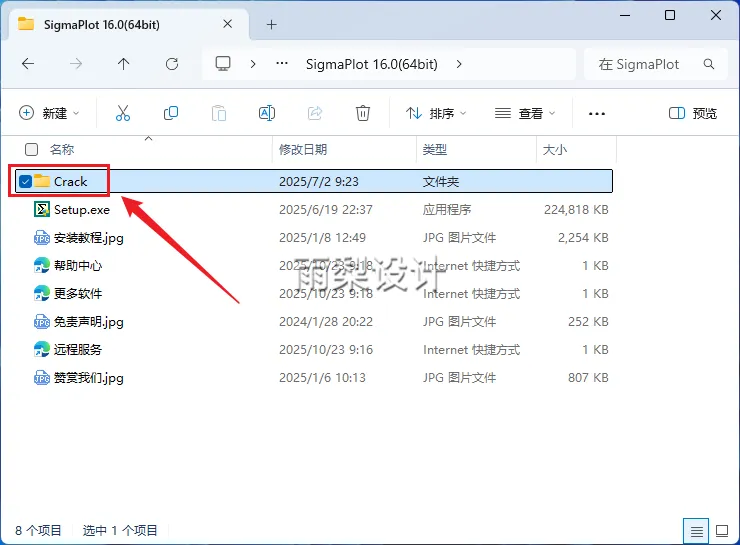
Task: Click the Delete trash can icon
Action: [x=363, y=113]
